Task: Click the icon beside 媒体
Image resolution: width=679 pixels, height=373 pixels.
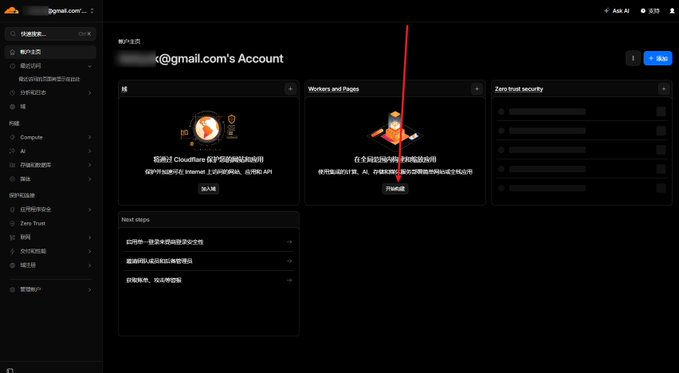Action: click(12, 179)
